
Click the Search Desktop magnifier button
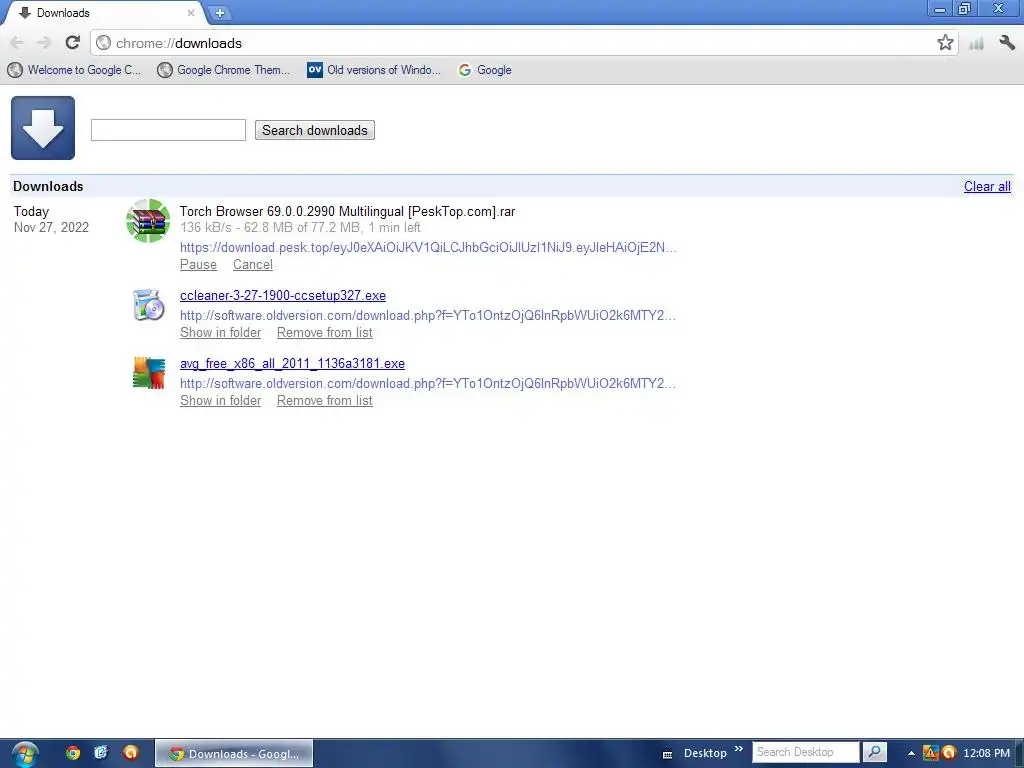pos(874,752)
